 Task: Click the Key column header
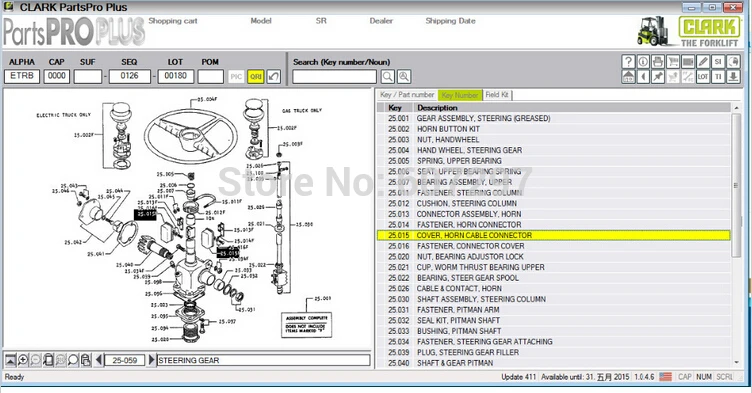pos(395,107)
